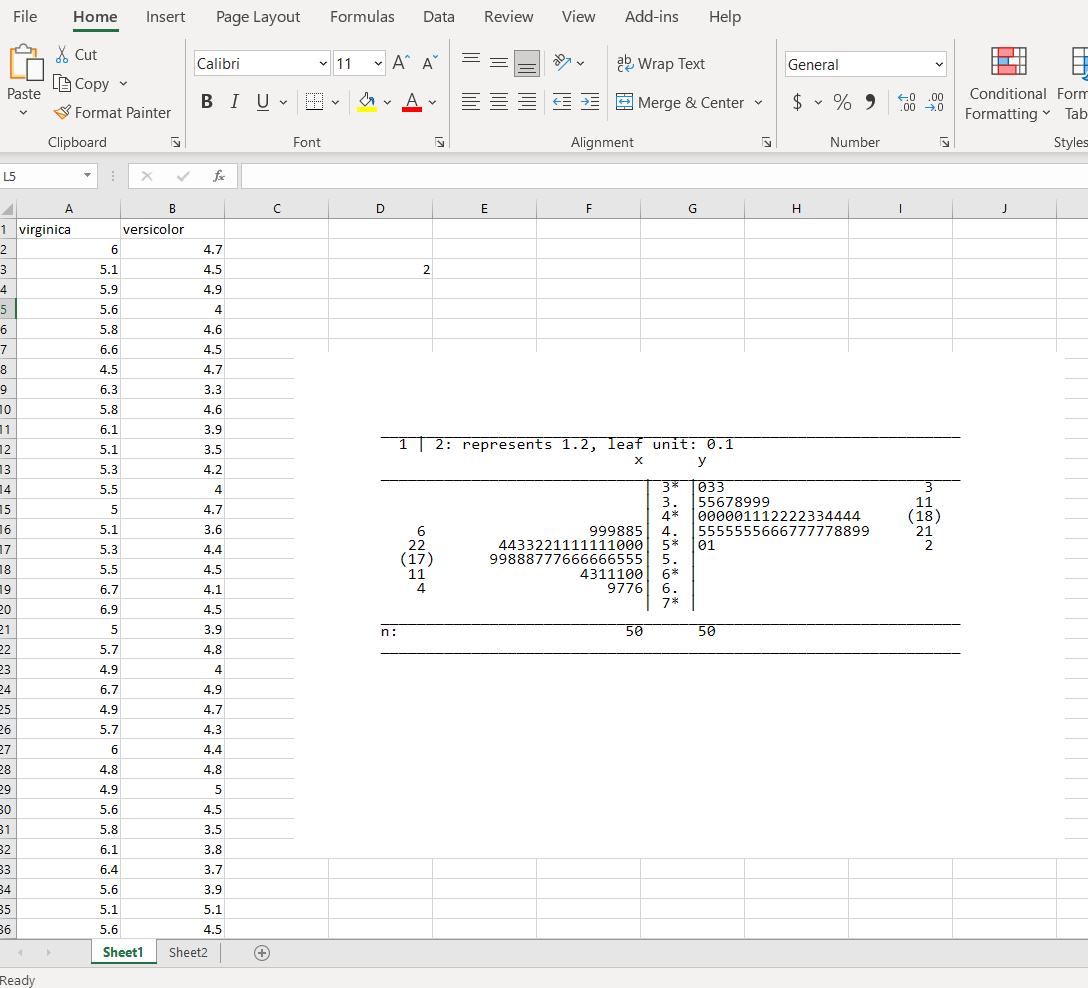1088x988 pixels.
Task: Toggle Bottom Align button
Action: pos(527,63)
